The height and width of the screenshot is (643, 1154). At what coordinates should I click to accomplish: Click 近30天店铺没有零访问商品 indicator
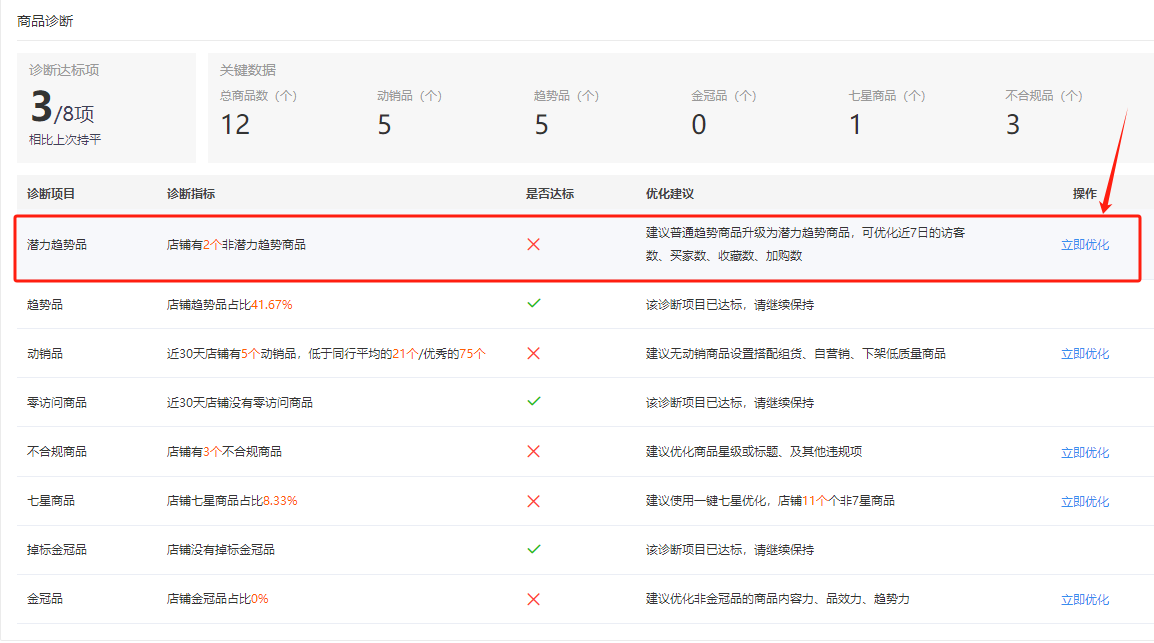pos(240,402)
